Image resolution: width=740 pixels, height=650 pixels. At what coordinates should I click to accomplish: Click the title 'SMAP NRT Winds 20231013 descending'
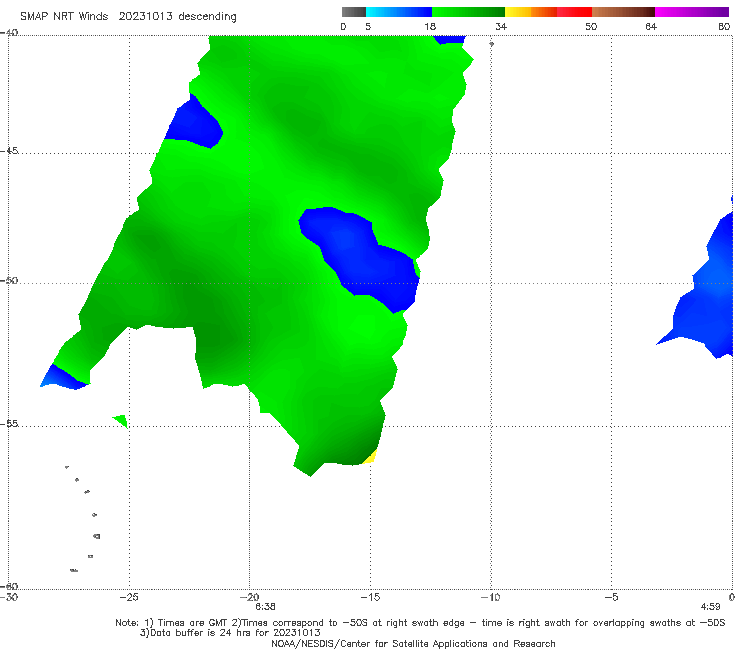click(x=128, y=17)
